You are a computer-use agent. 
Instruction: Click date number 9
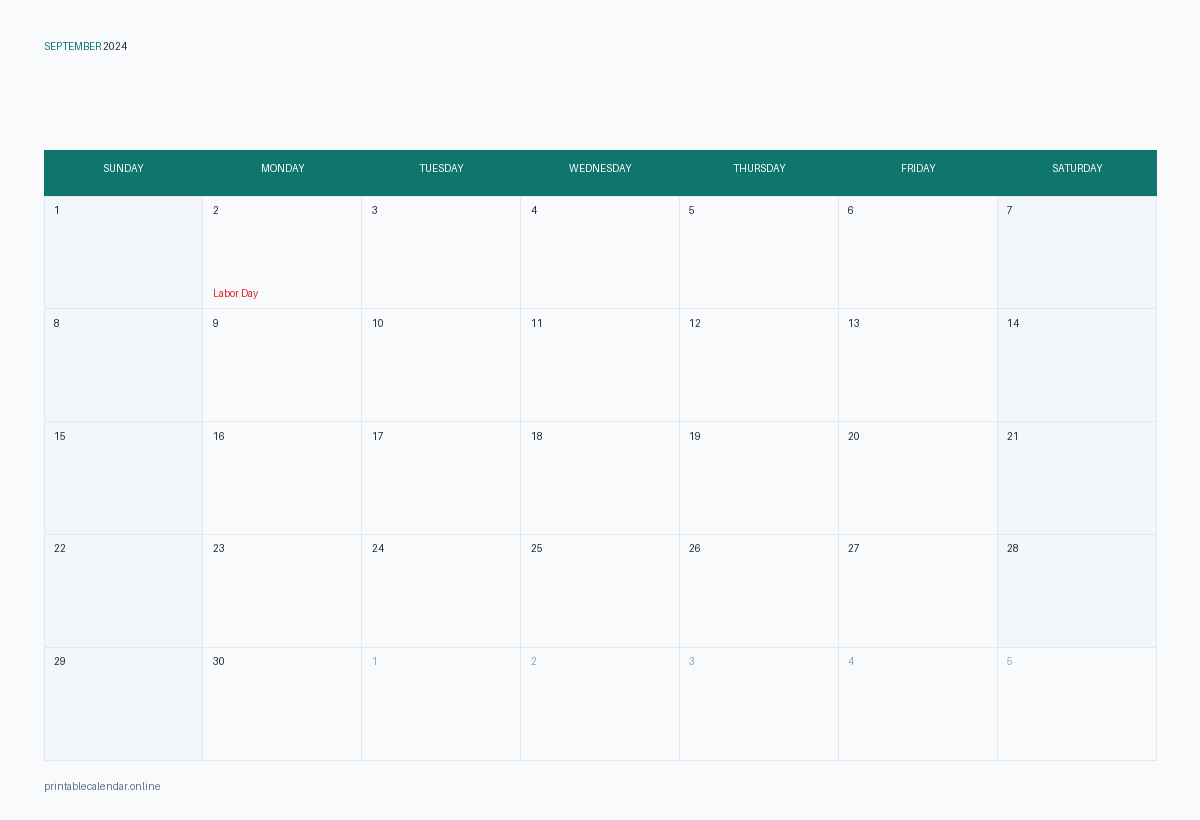pos(216,323)
